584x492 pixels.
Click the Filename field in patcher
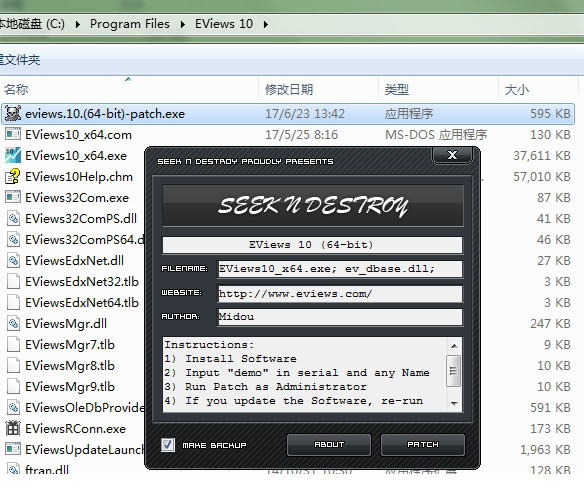tap(339, 269)
